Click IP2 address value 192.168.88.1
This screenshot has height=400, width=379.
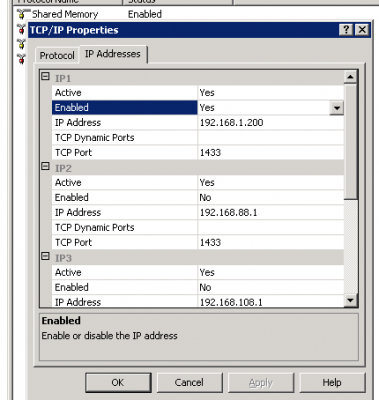(228, 213)
